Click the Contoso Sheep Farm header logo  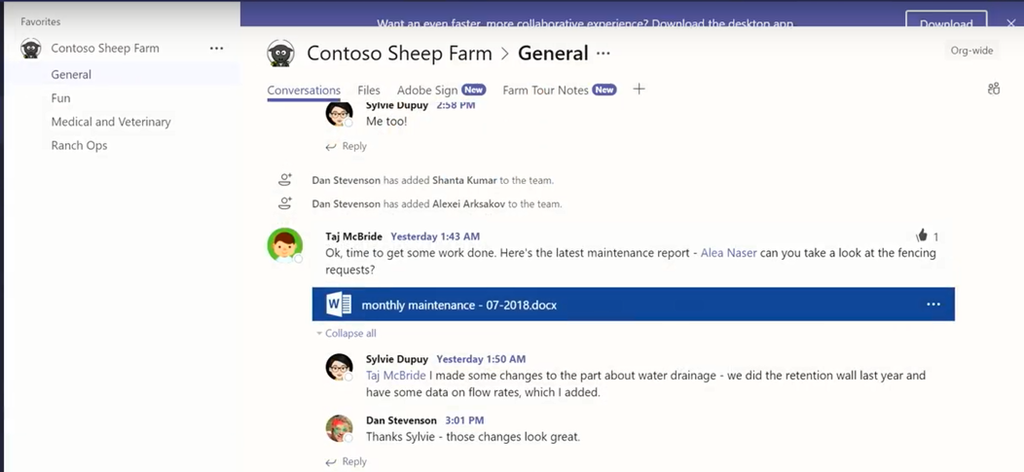pyautogui.click(x=282, y=54)
